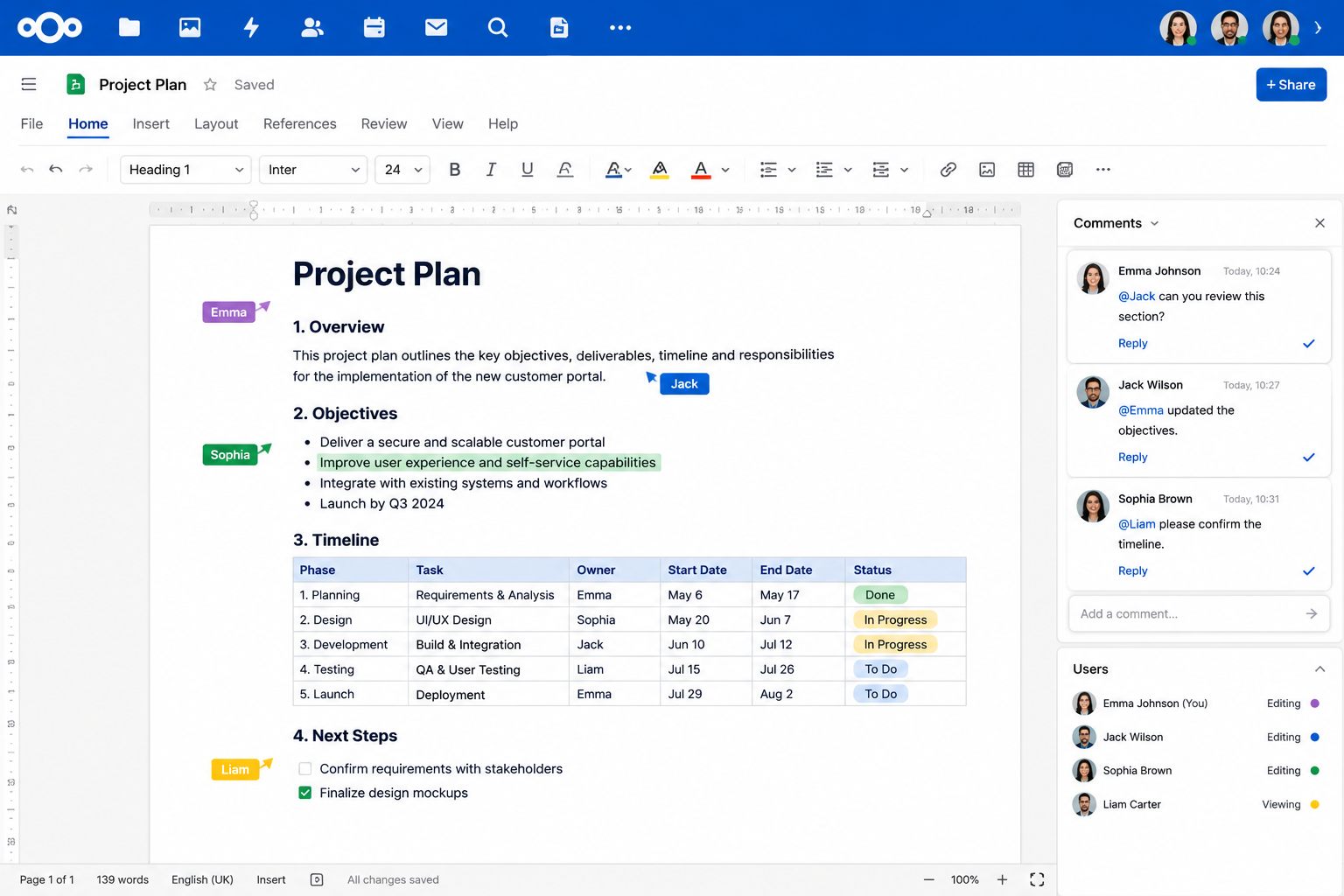Insert a chart object
Image resolution: width=1344 pixels, height=896 pixels.
[1065, 170]
